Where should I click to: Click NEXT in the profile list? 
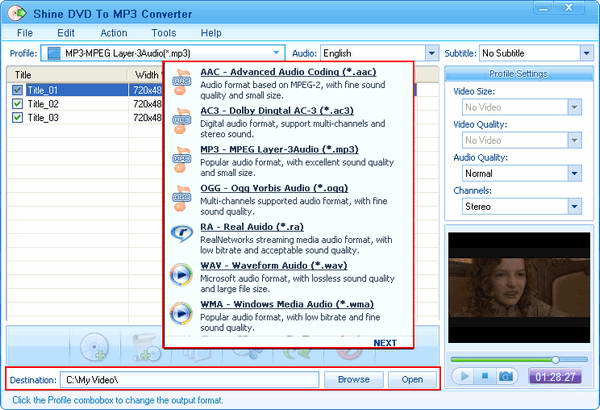pyautogui.click(x=385, y=343)
